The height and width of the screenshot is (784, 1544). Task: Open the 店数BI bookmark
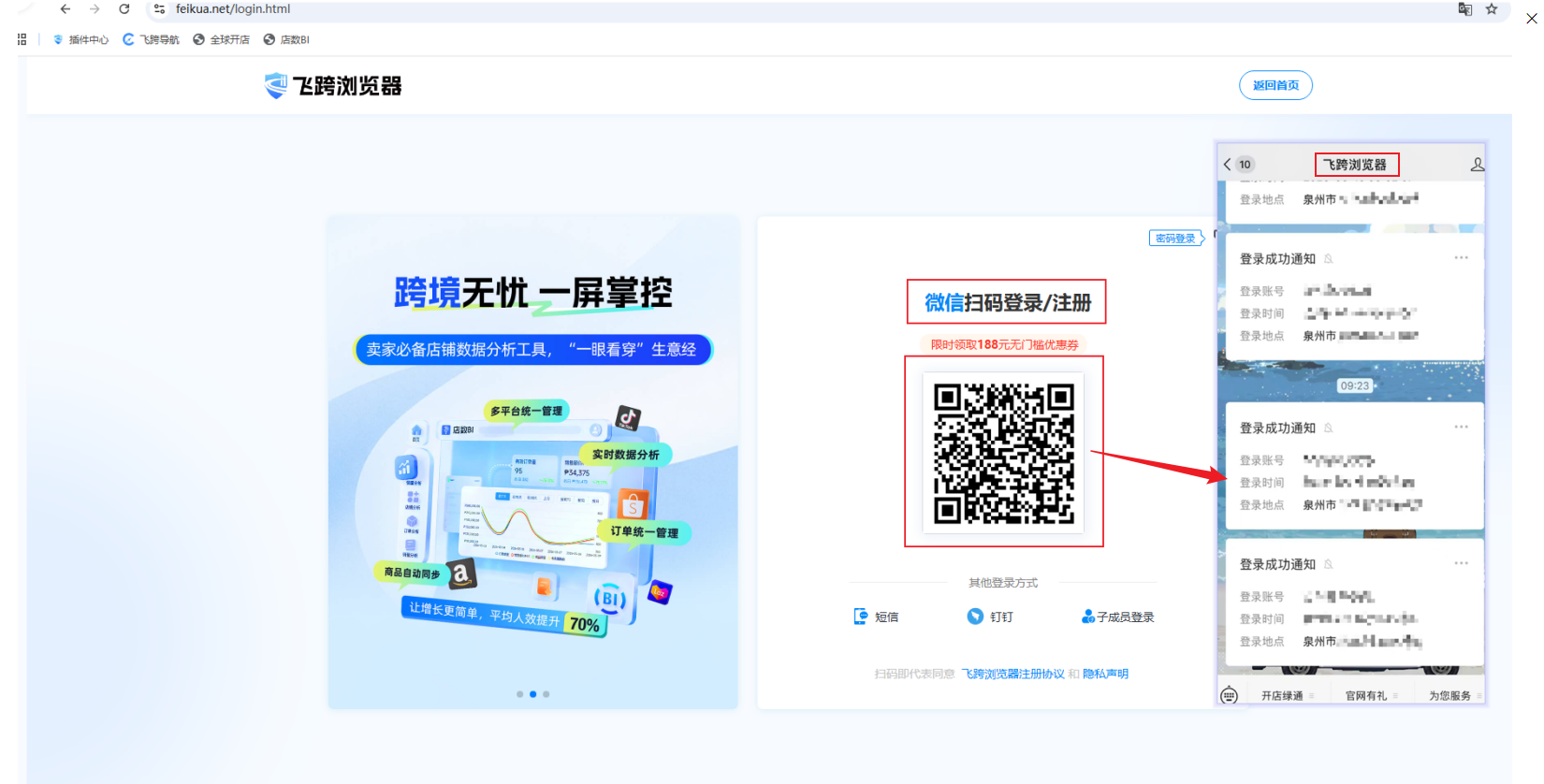click(x=286, y=39)
